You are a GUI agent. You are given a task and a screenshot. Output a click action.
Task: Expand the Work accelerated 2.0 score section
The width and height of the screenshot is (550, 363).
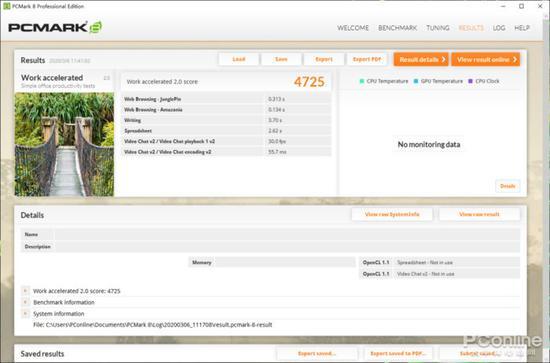pos(25,291)
